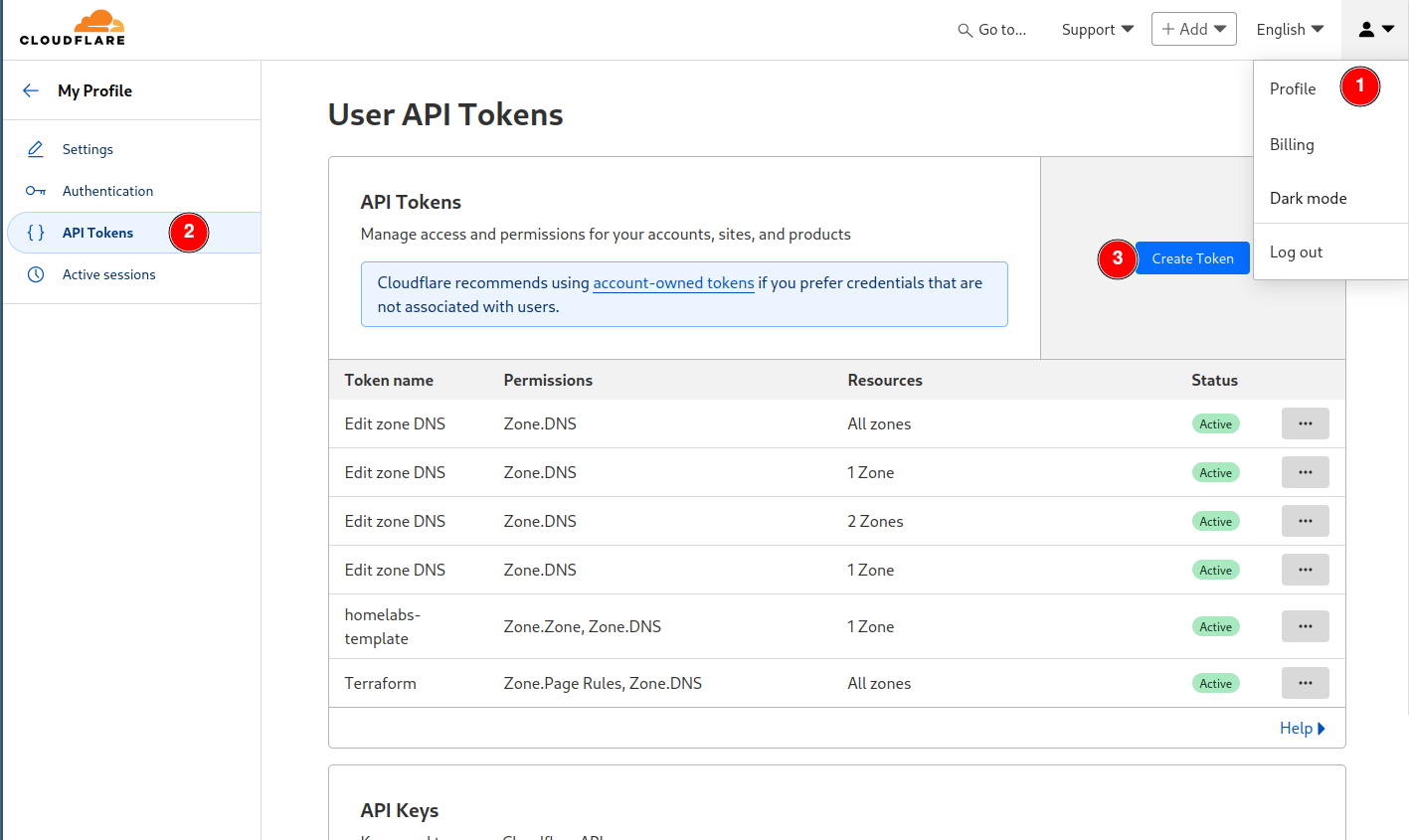Select API Tokens in the sidebar
The height and width of the screenshot is (840, 1409).
click(x=97, y=233)
